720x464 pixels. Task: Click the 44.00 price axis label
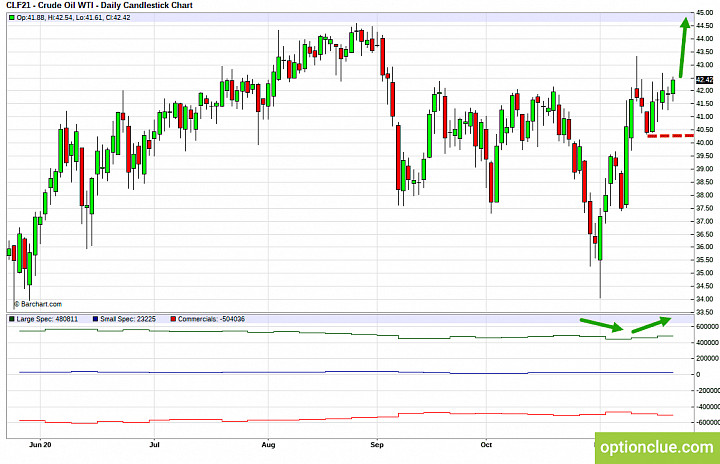(704, 39)
